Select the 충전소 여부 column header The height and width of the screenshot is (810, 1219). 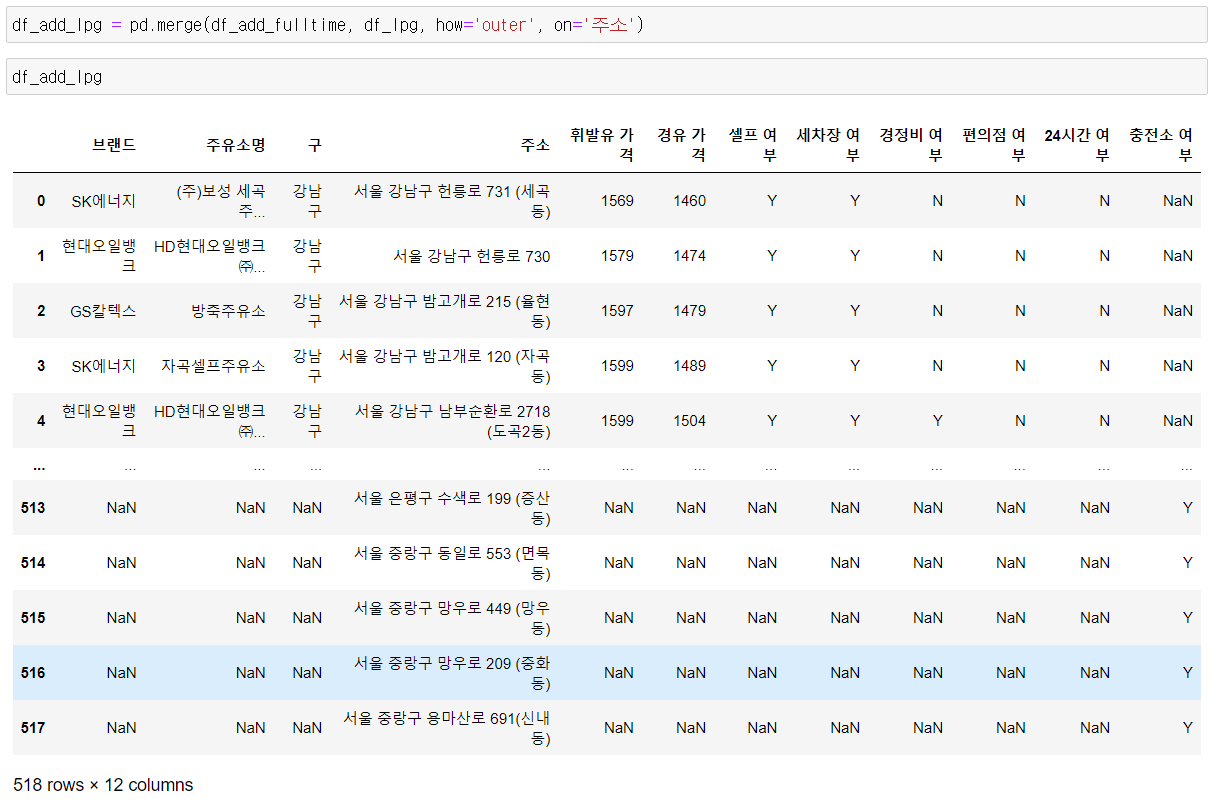click(1160, 144)
